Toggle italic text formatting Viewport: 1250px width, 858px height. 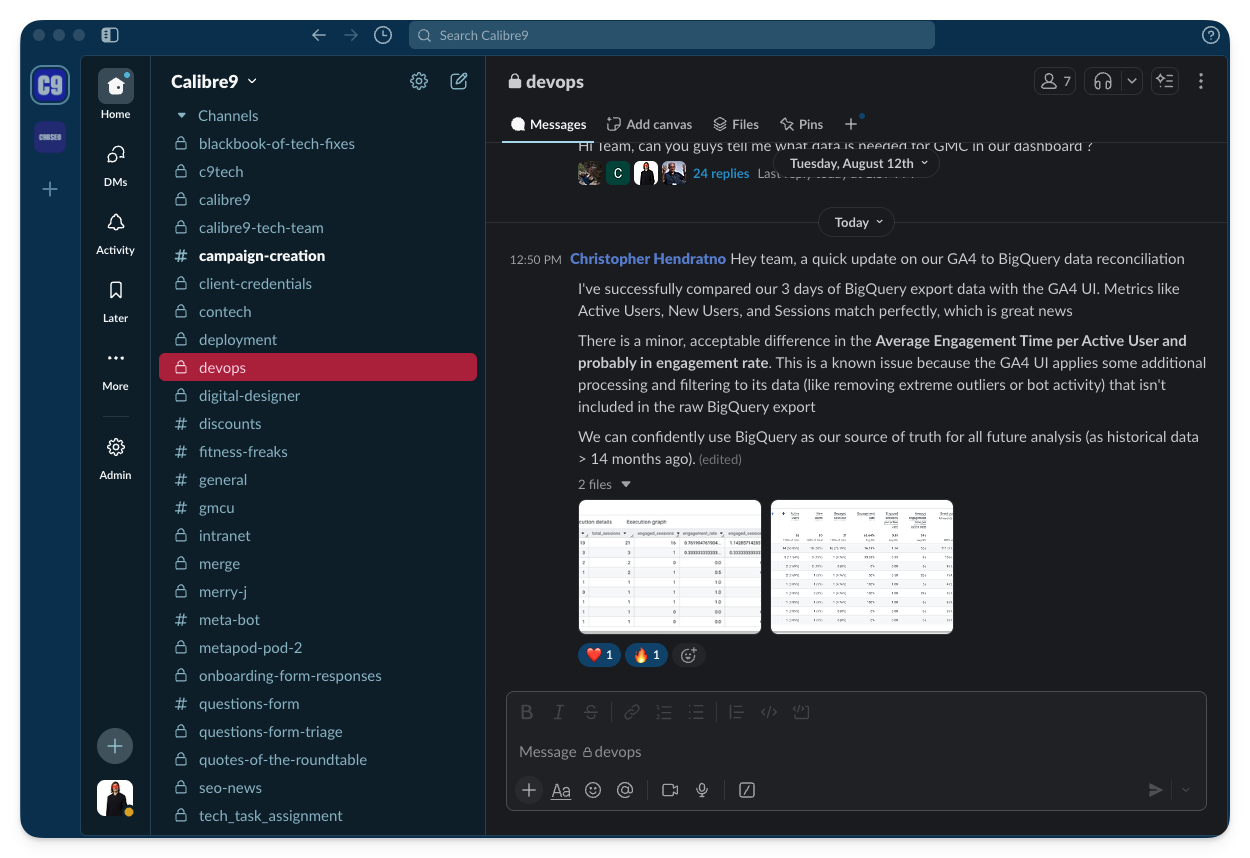coord(559,712)
